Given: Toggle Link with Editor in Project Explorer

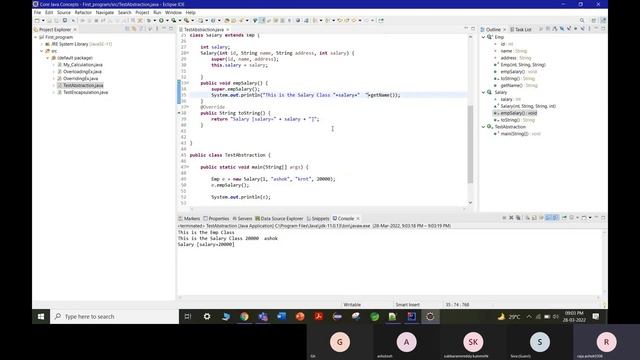Looking at the screenshot, I should (134, 29).
